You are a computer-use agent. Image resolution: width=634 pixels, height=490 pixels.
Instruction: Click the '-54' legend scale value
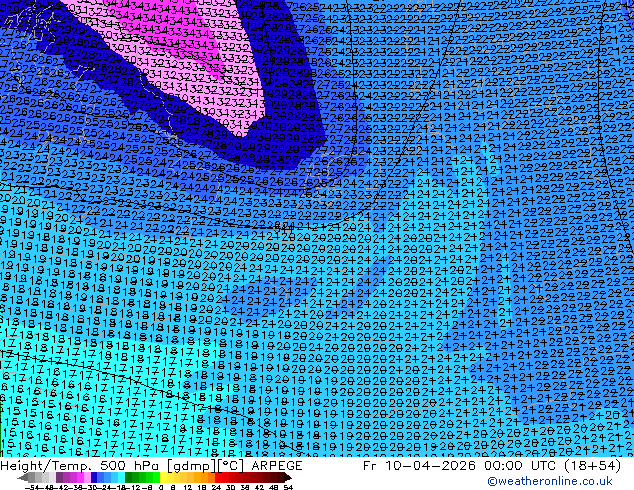pos(31,488)
